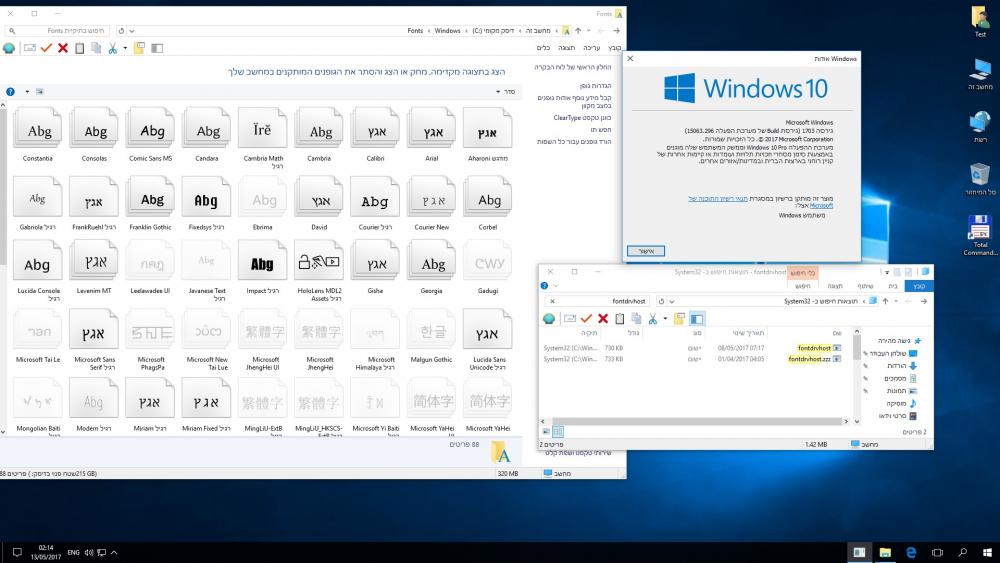1000x563 pixels.
Task: Open the קובץ menu in Fonts window
Action: [x=614, y=48]
